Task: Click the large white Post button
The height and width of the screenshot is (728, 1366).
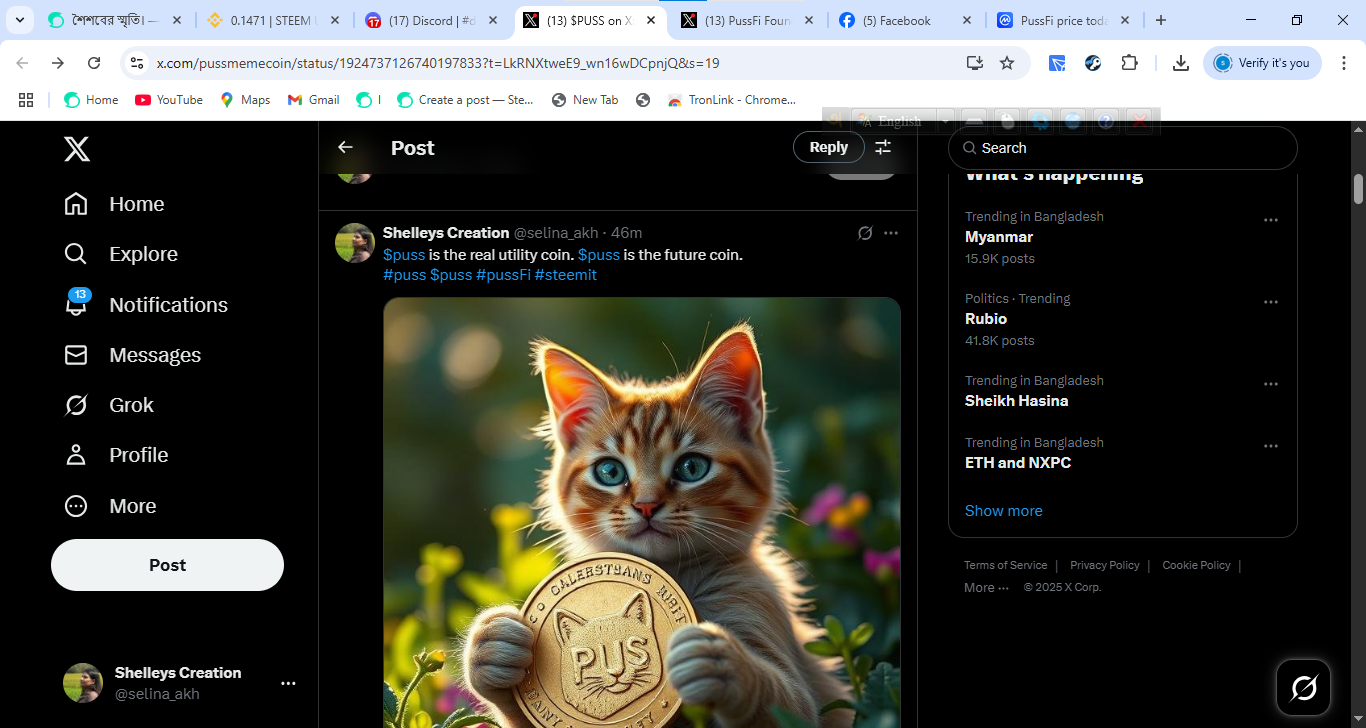Action: coord(167,565)
